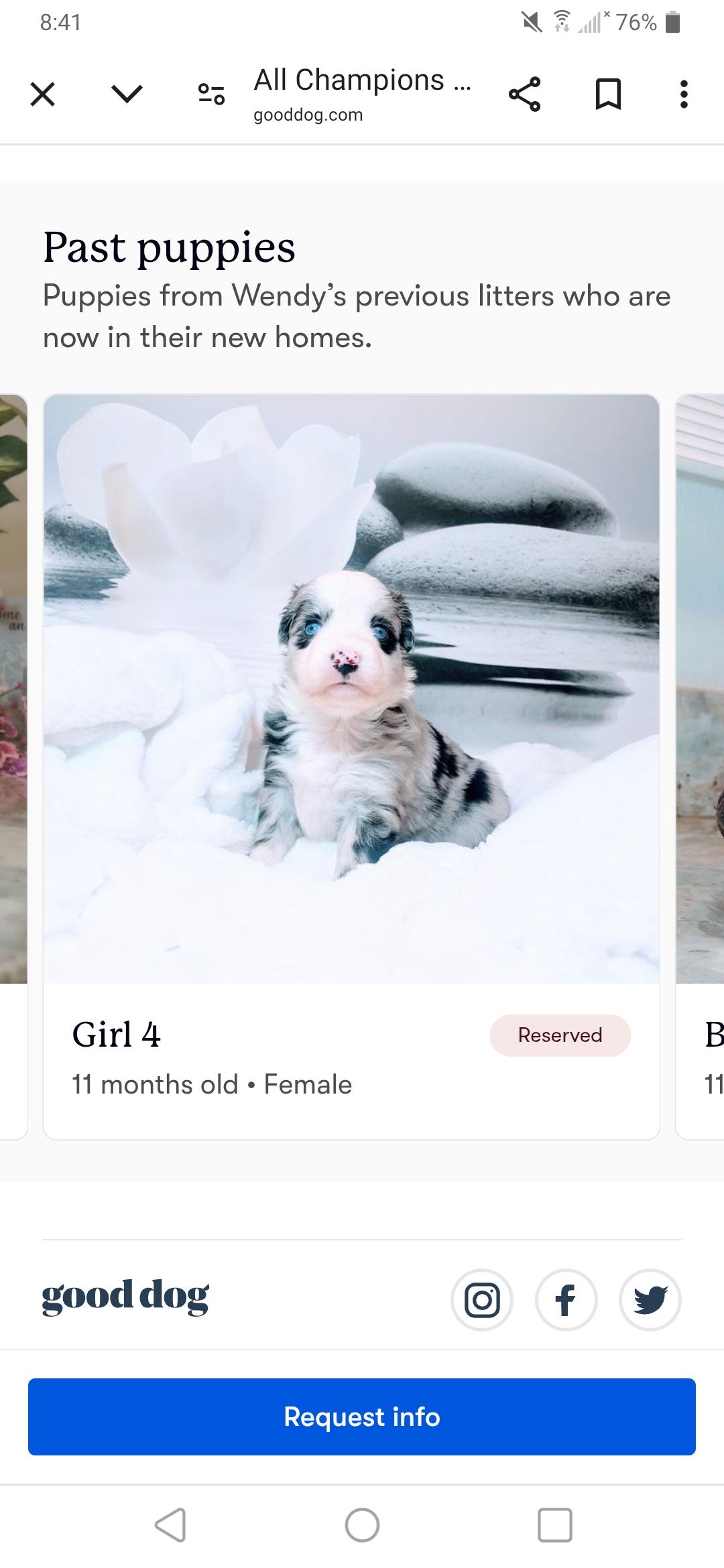Open Good Dog's Instagram page
The width and height of the screenshot is (724, 1568).
tap(483, 1301)
